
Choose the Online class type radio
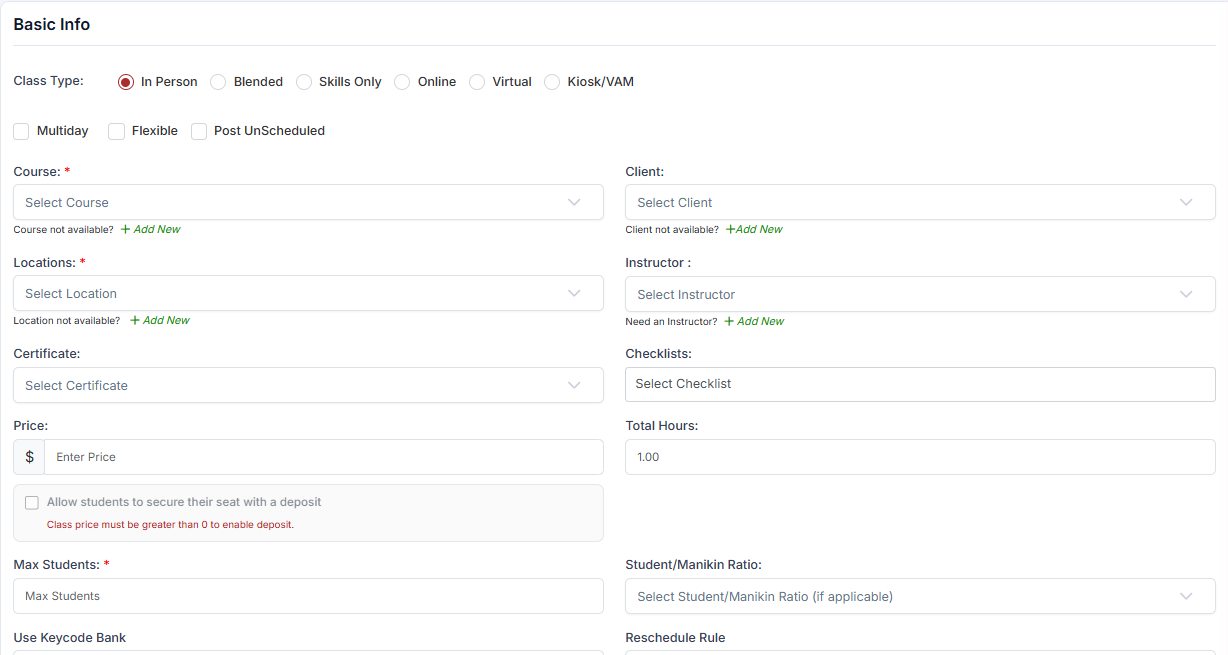click(402, 82)
